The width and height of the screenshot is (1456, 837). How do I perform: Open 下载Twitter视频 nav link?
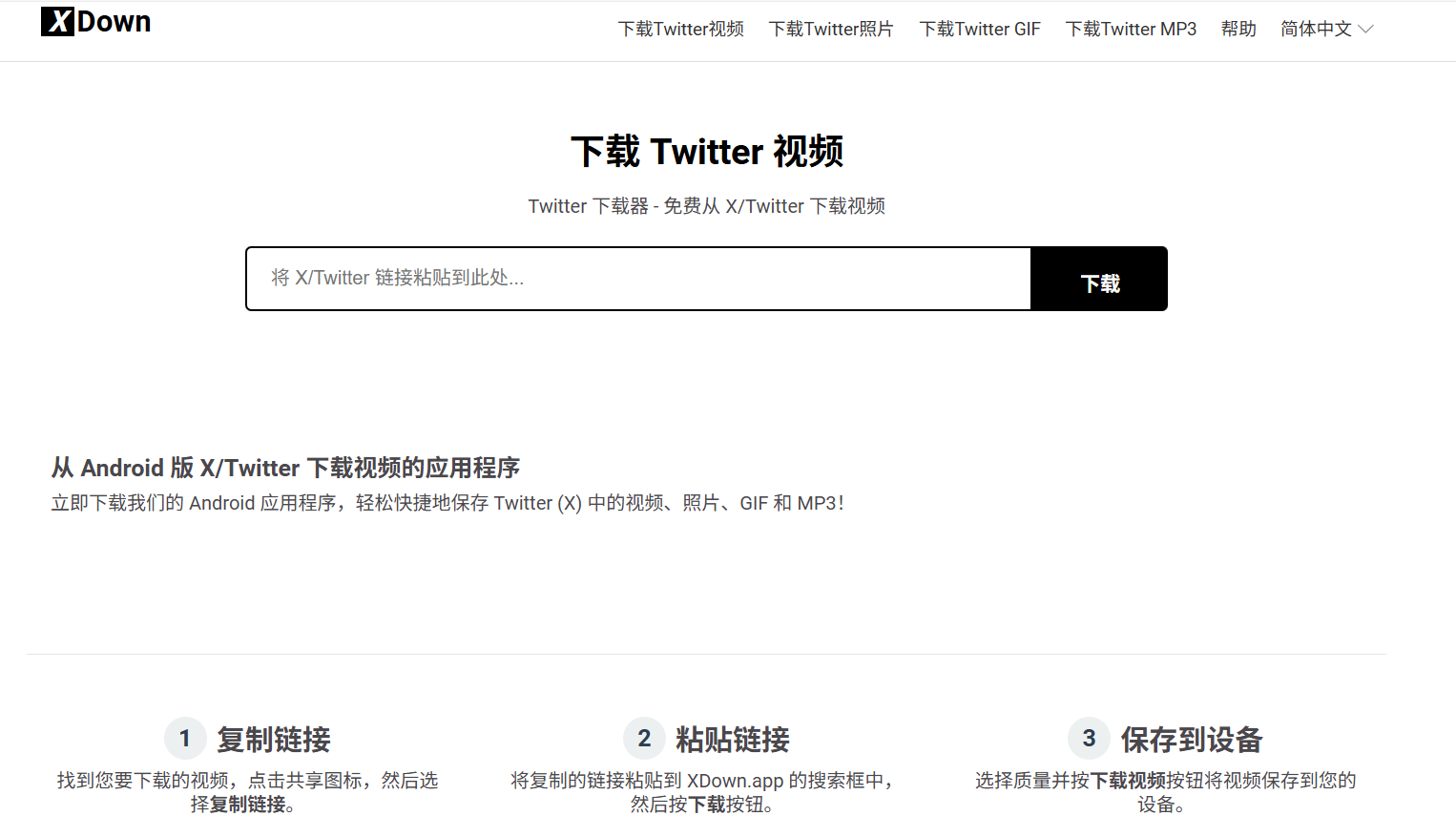pyautogui.click(x=680, y=30)
